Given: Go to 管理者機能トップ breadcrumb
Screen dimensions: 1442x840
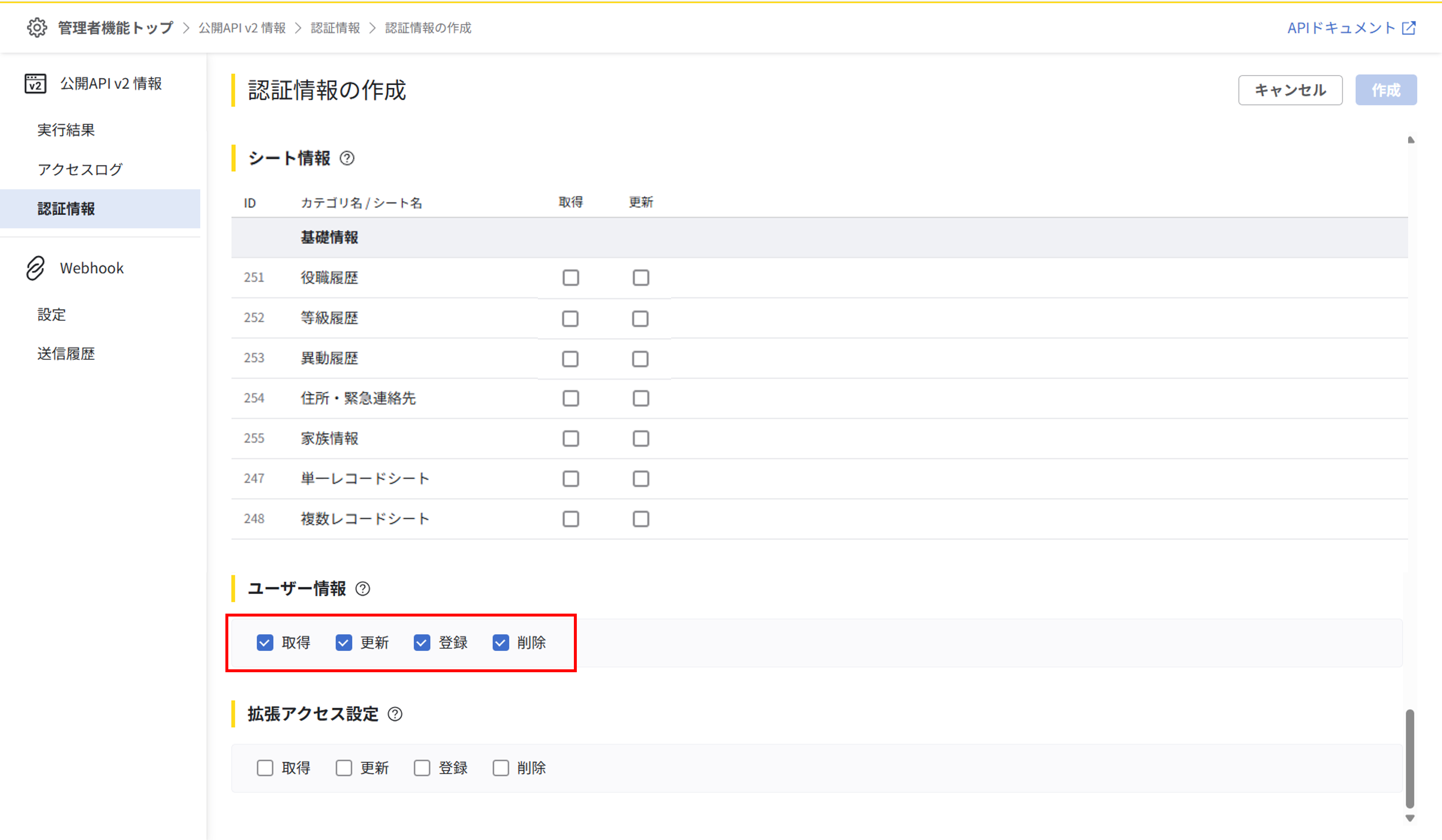Looking at the screenshot, I should click(x=115, y=28).
